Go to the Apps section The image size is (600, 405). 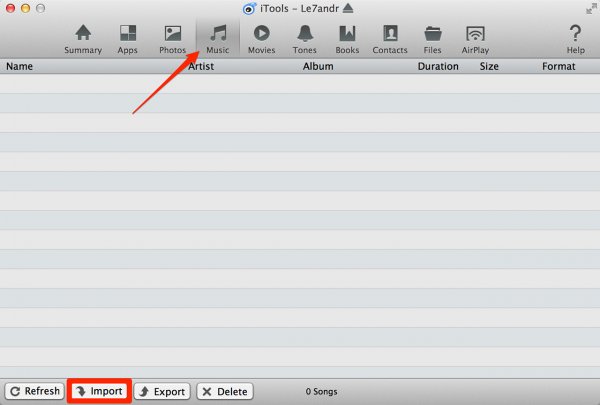(x=127, y=39)
